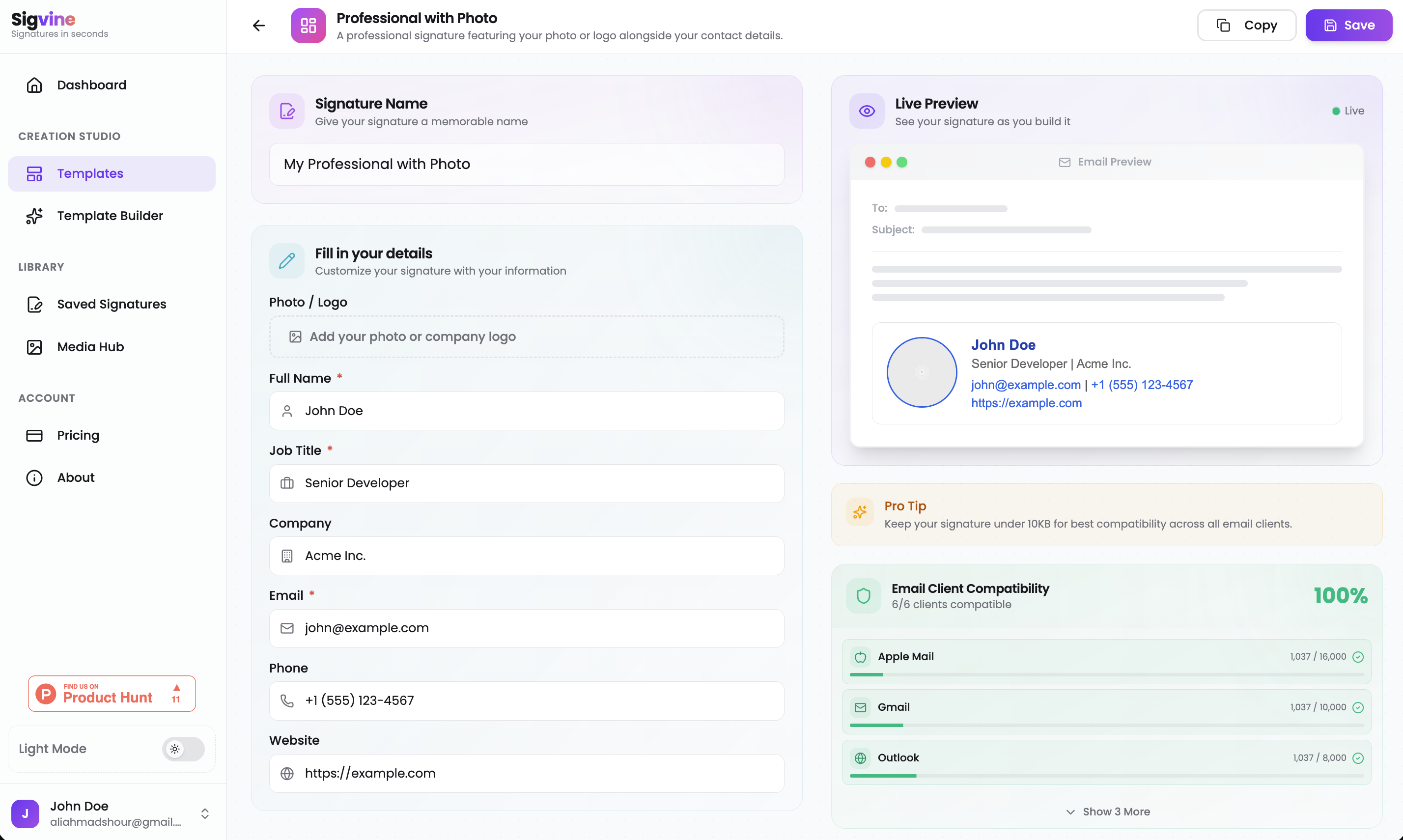Click the Pro Tip sparkle icon

[860, 512]
